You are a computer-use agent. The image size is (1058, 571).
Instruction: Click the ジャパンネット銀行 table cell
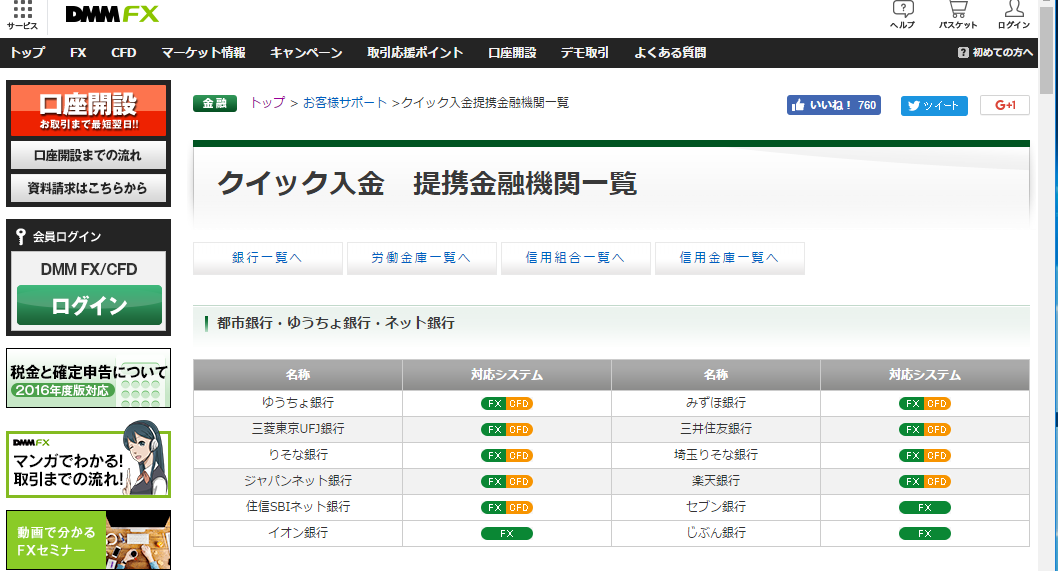tap(298, 481)
